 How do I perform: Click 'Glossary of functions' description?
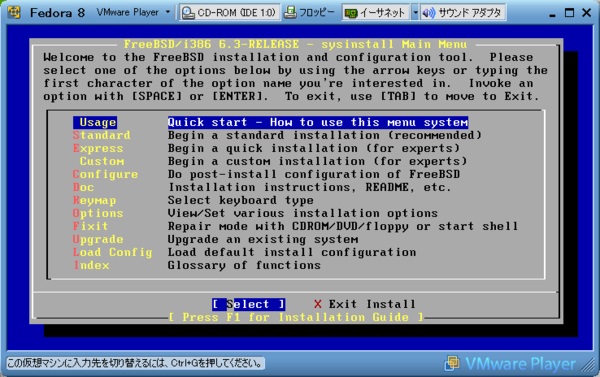[244, 265]
